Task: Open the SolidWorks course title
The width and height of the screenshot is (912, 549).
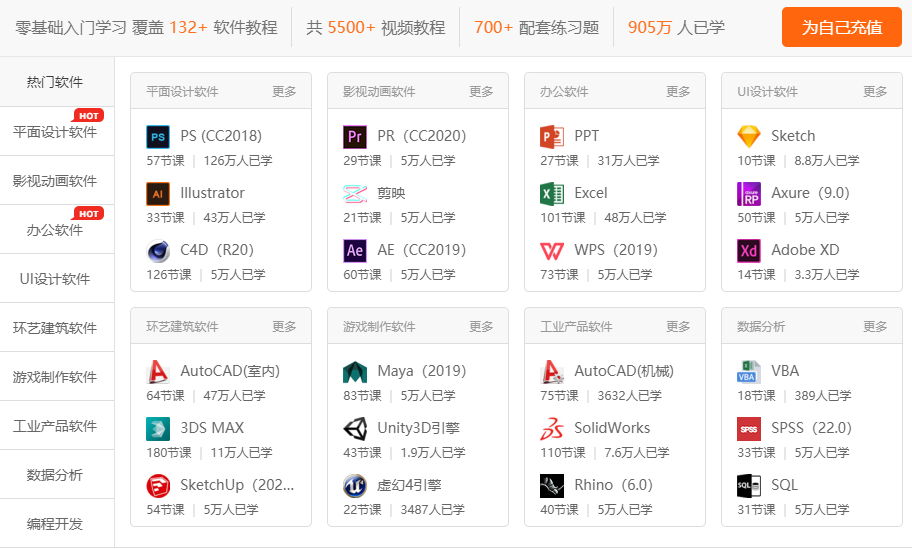Action: 612,428
